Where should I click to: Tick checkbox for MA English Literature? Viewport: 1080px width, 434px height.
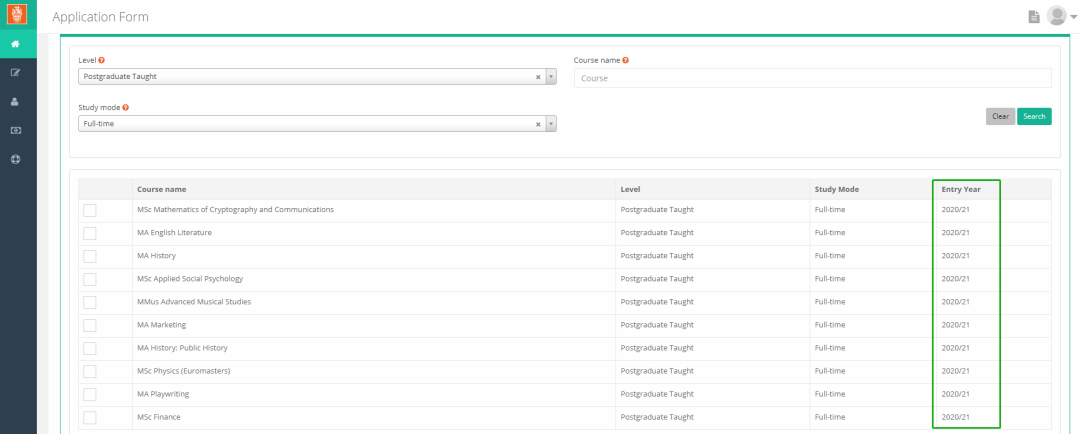pyautogui.click(x=90, y=234)
